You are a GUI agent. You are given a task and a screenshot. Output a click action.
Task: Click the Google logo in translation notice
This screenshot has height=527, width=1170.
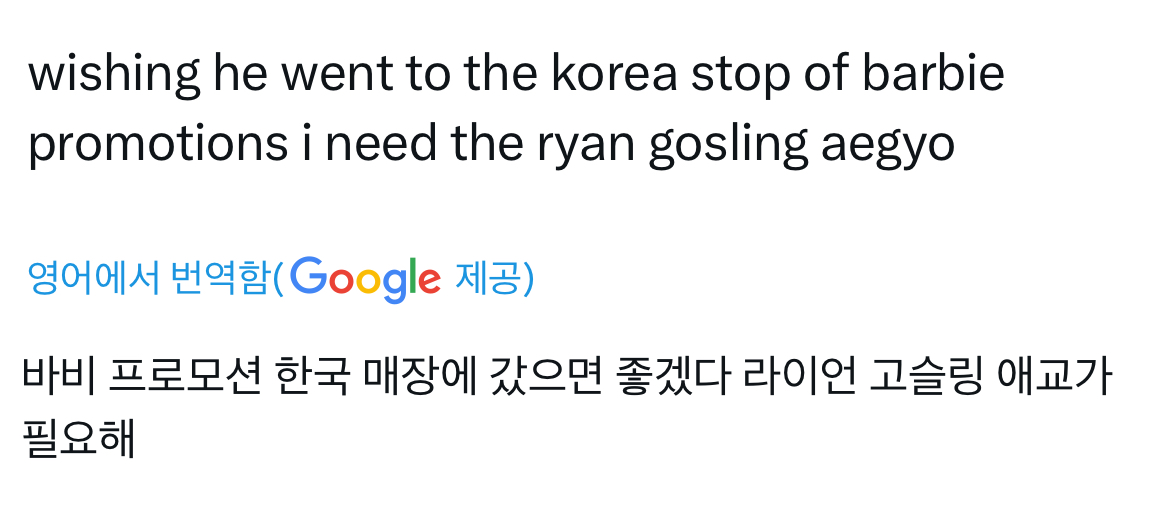pos(365,278)
